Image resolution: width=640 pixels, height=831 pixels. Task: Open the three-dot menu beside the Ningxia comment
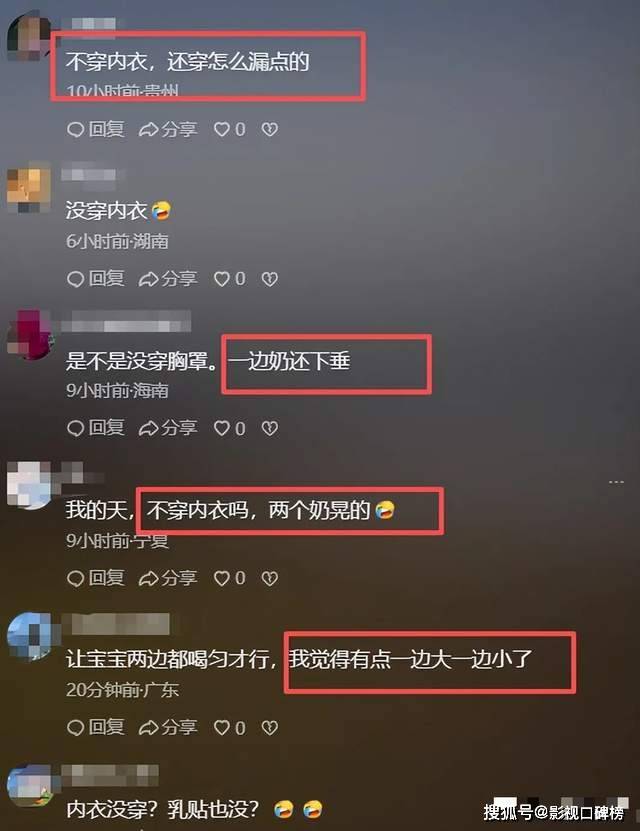(x=616, y=482)
